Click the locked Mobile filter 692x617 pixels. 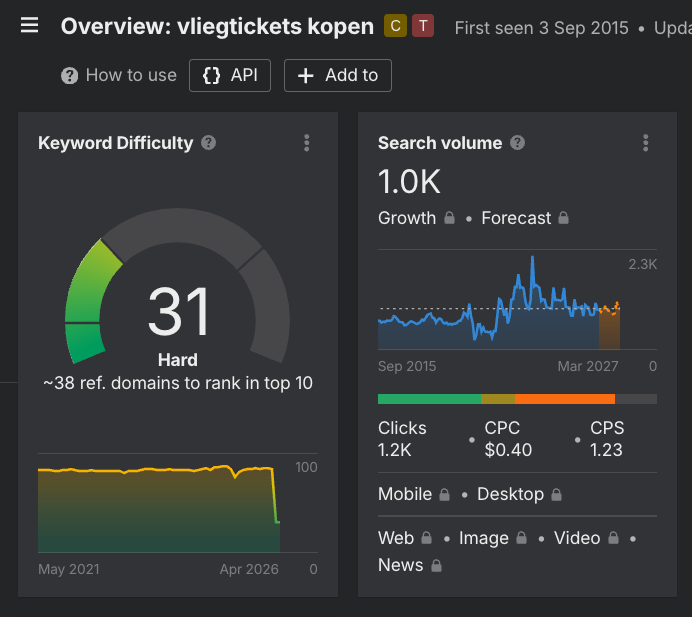[414, 494]
